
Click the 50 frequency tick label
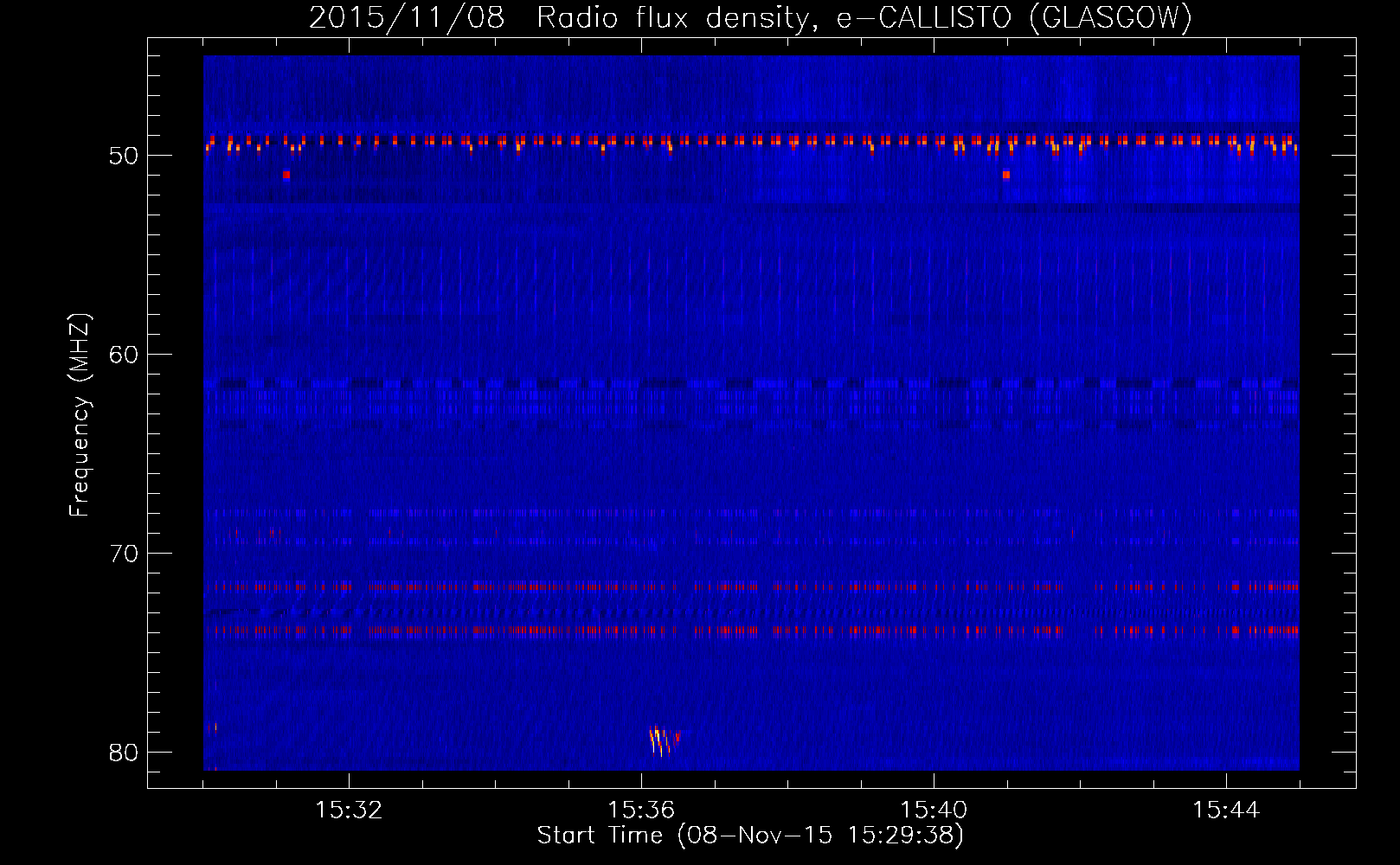pyautogui.click(x=125, y=156)
